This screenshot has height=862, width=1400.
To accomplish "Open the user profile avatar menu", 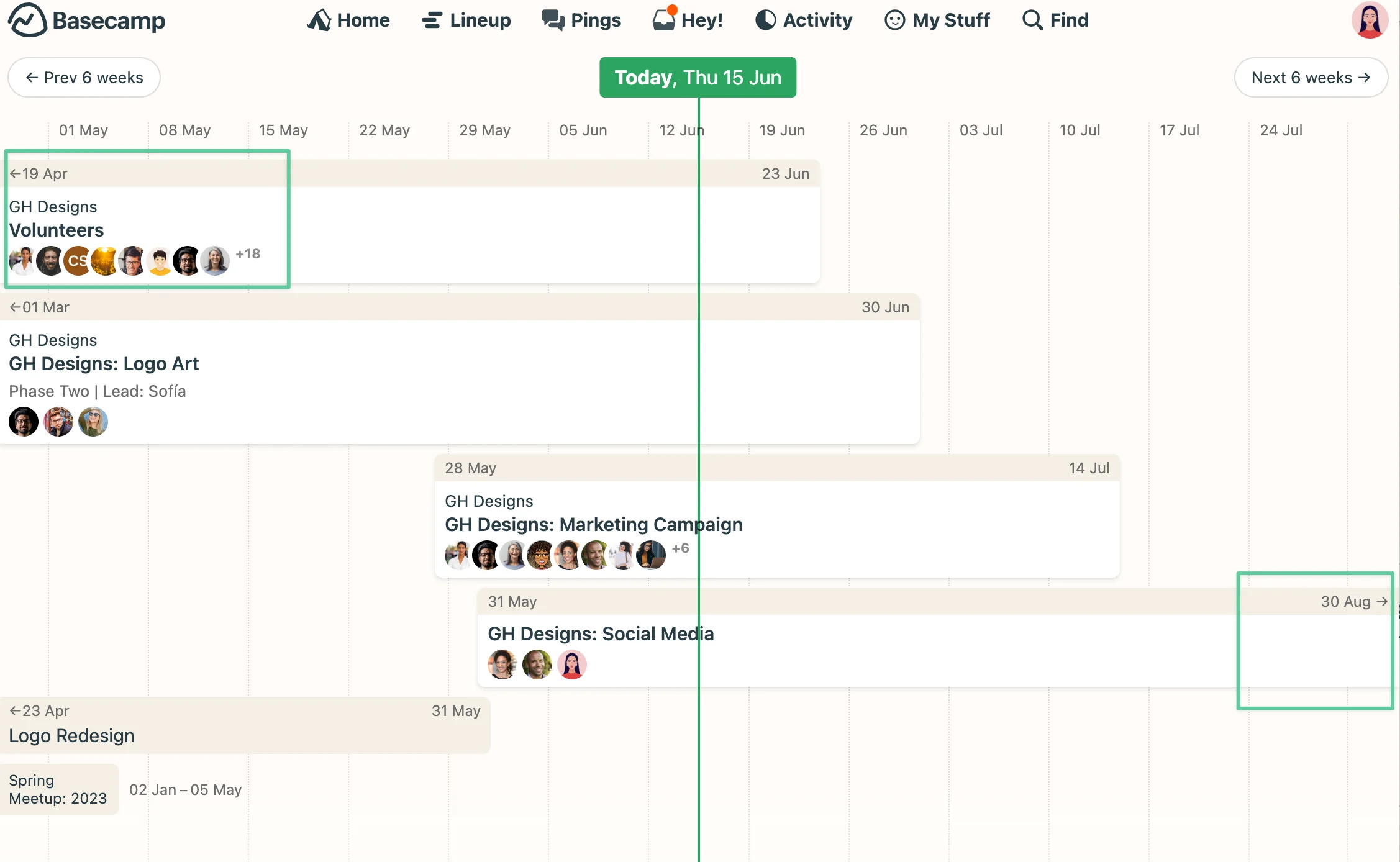I will tap(1369, 20).
